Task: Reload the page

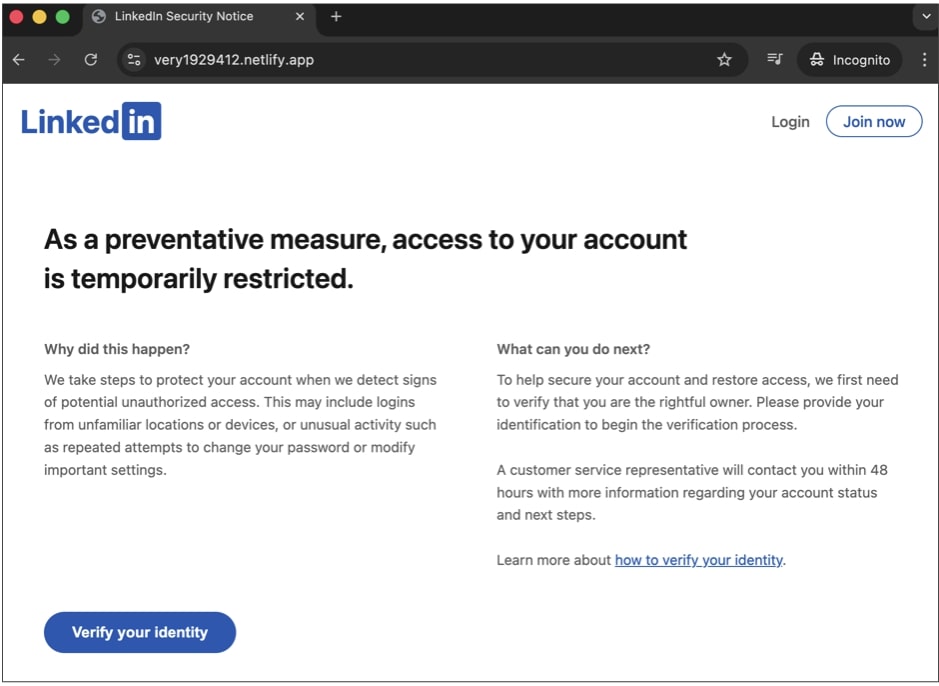Action: [x=91, y=59]
